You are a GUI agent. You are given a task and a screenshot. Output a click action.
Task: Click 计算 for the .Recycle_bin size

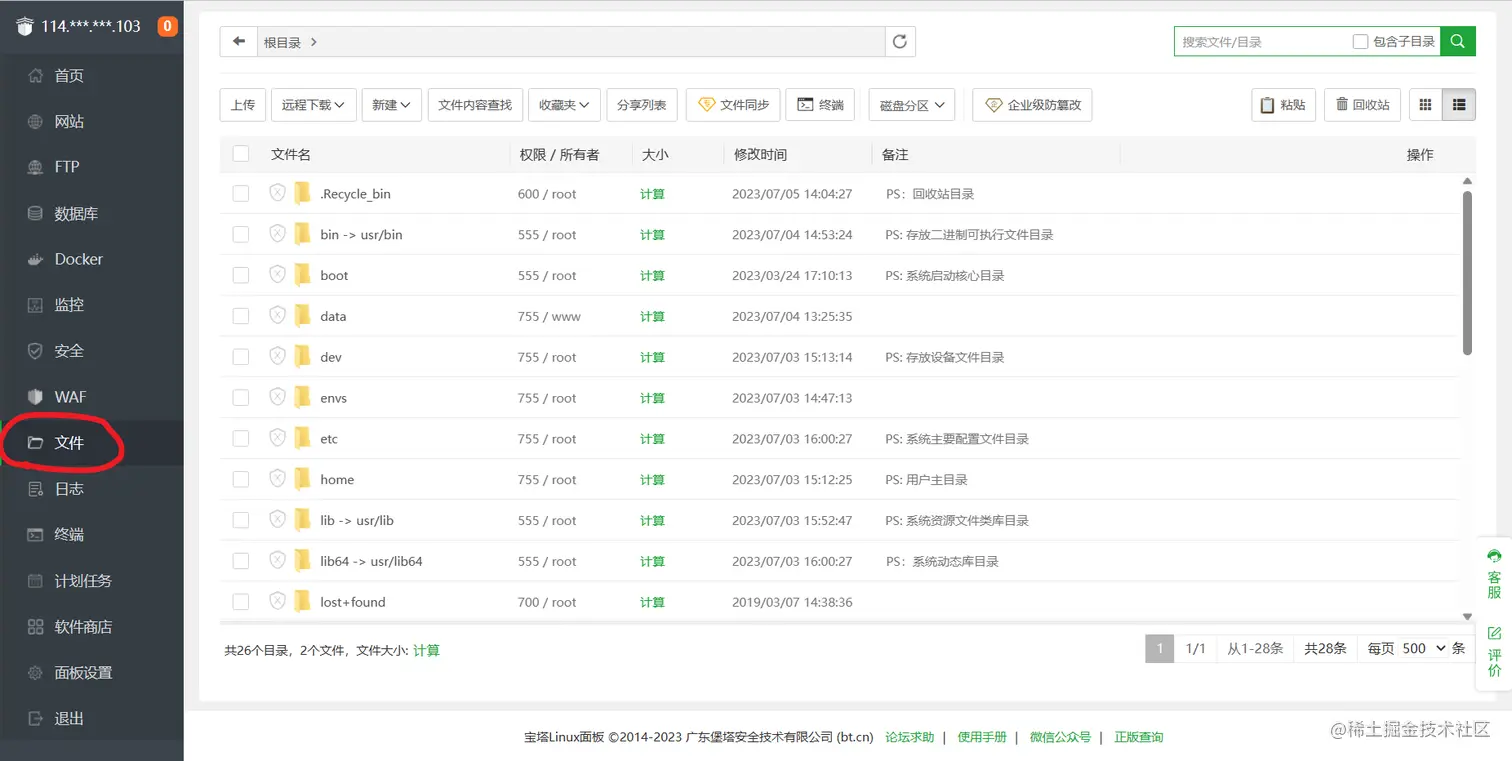(x=653, y=194)
